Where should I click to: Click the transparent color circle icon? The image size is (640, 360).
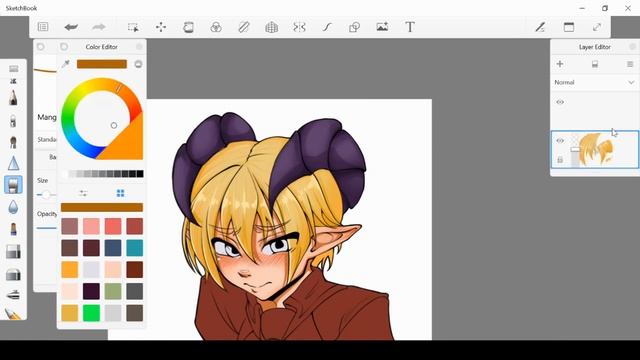pyautogui.click(x=138, y=64)
